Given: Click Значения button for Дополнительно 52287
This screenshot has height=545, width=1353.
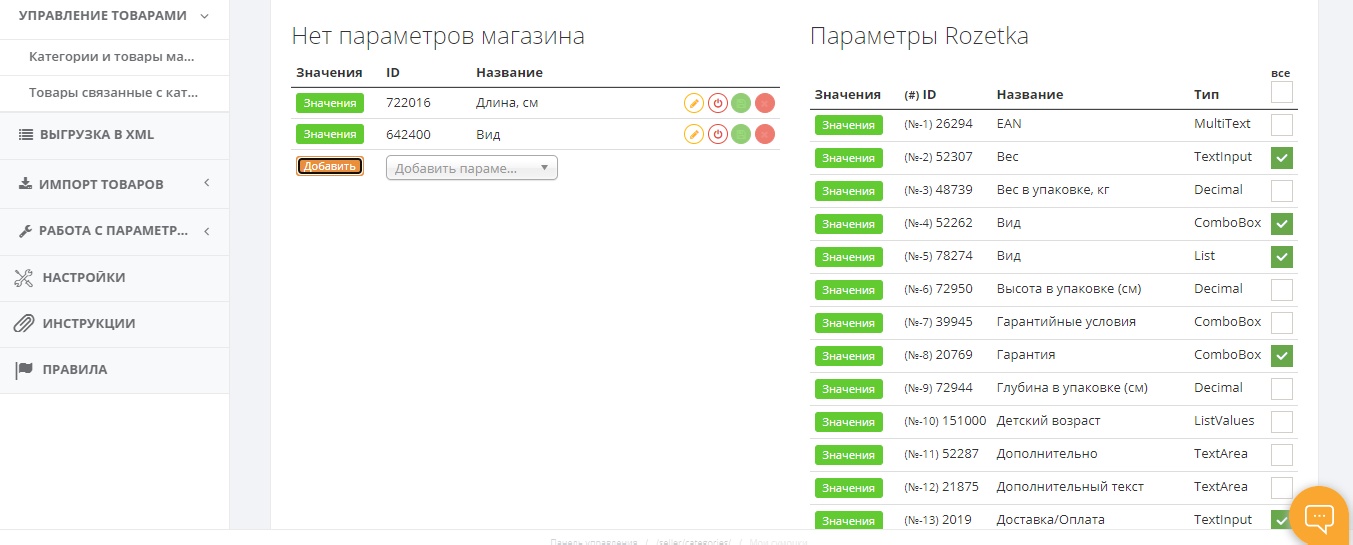Looking at the screenshot, I should [x=849, y=455].
